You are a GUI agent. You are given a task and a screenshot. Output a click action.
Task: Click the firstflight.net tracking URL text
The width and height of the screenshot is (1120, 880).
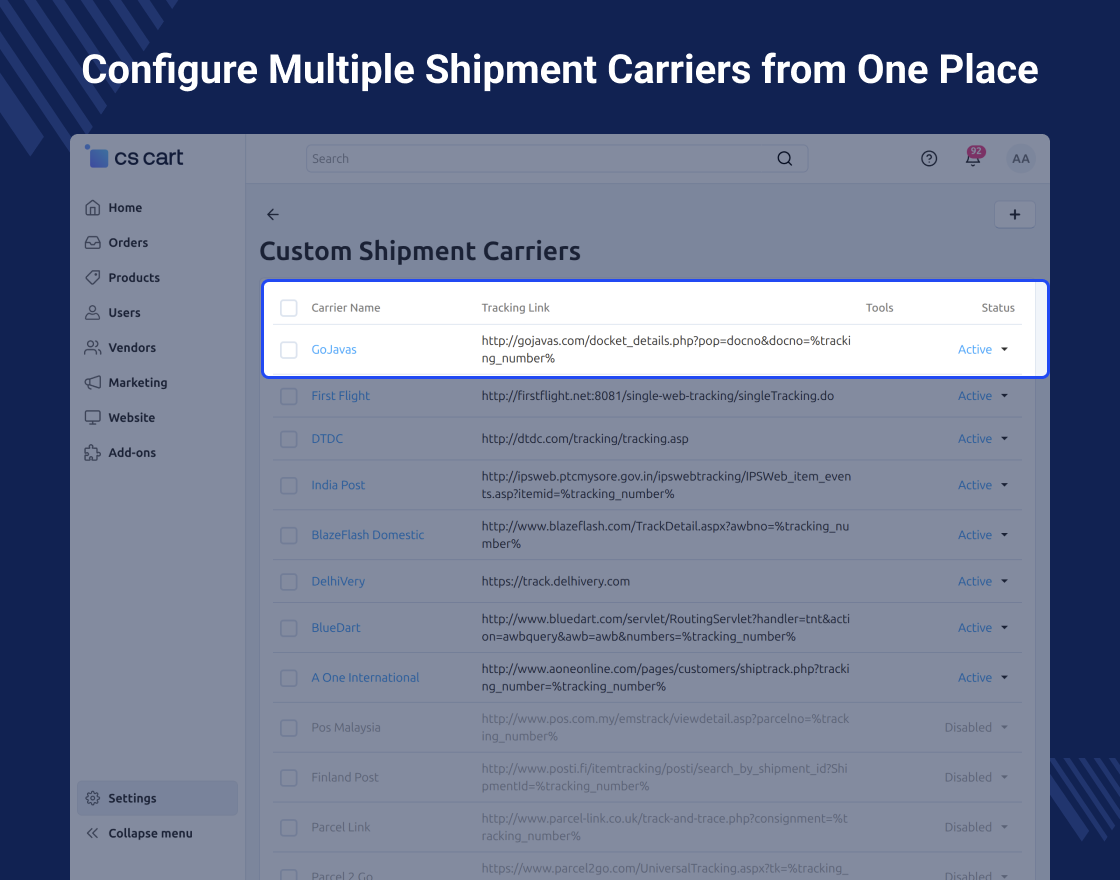point(658,396)
